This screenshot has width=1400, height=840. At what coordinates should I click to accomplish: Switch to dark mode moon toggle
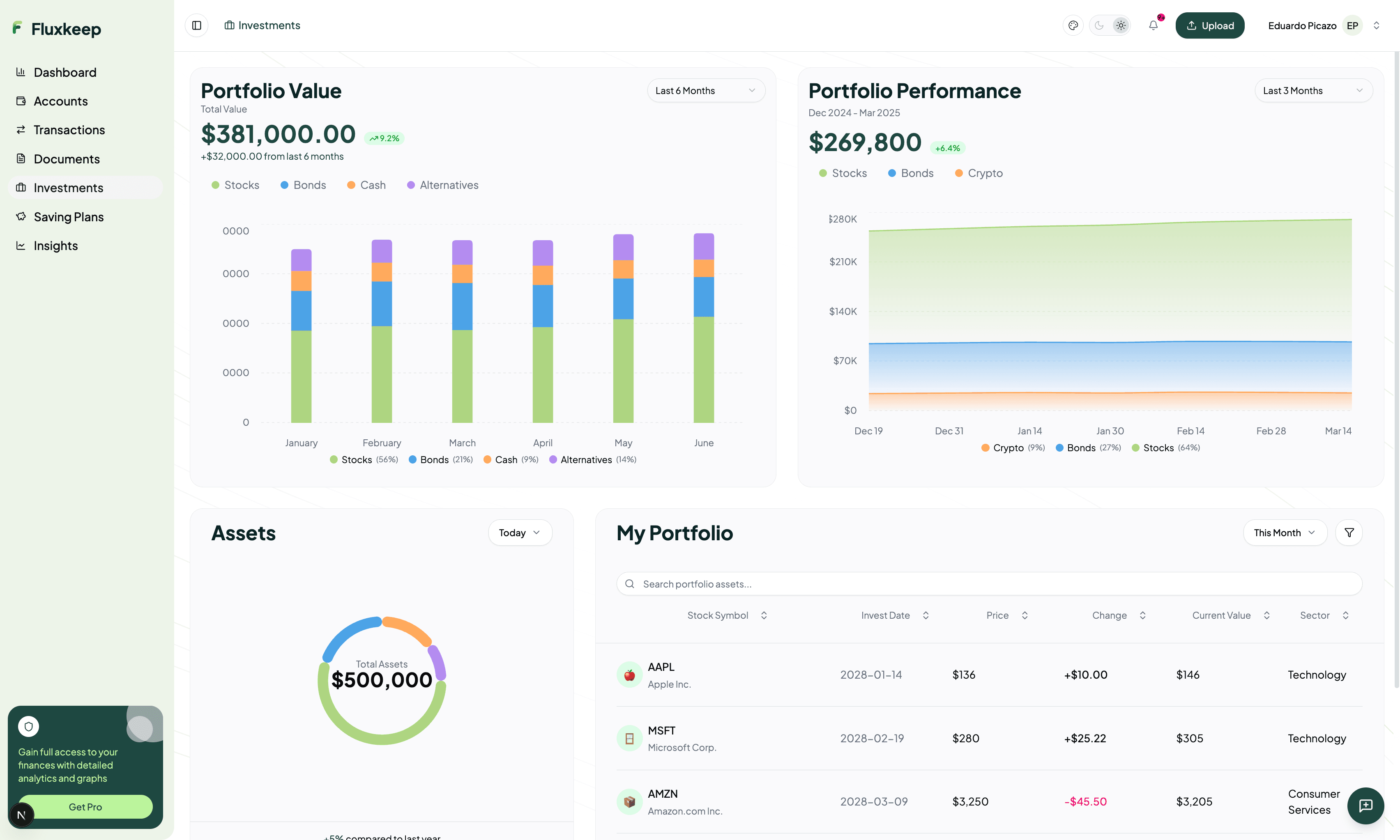pos(1099,25)
